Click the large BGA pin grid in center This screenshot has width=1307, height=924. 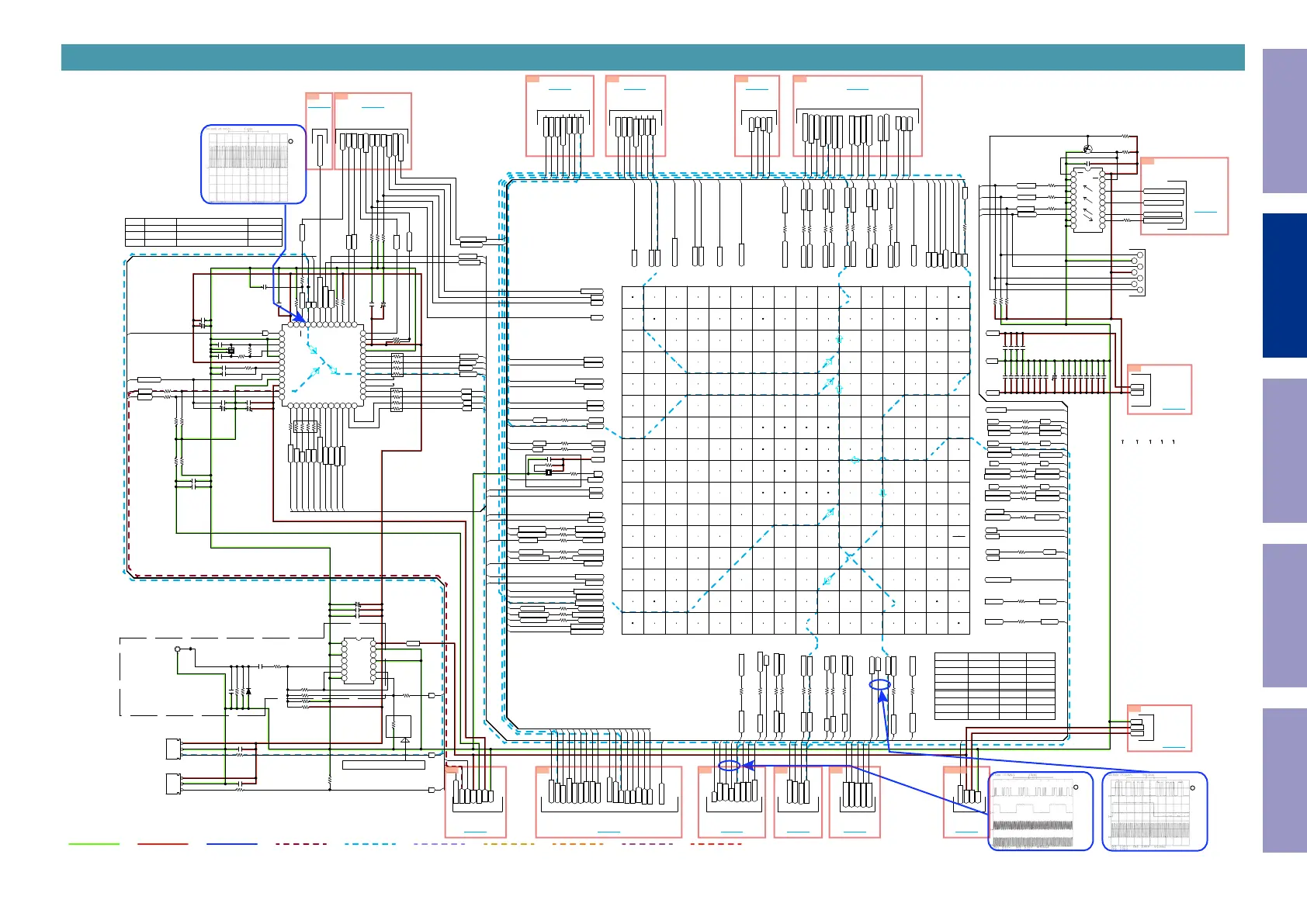796,460
